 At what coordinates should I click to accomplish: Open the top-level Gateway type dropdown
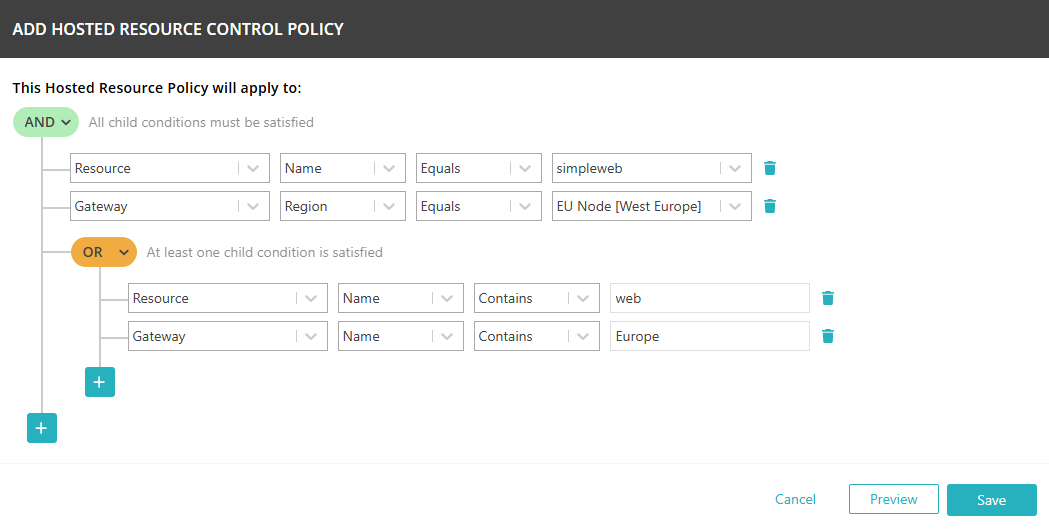coord(253,206)
